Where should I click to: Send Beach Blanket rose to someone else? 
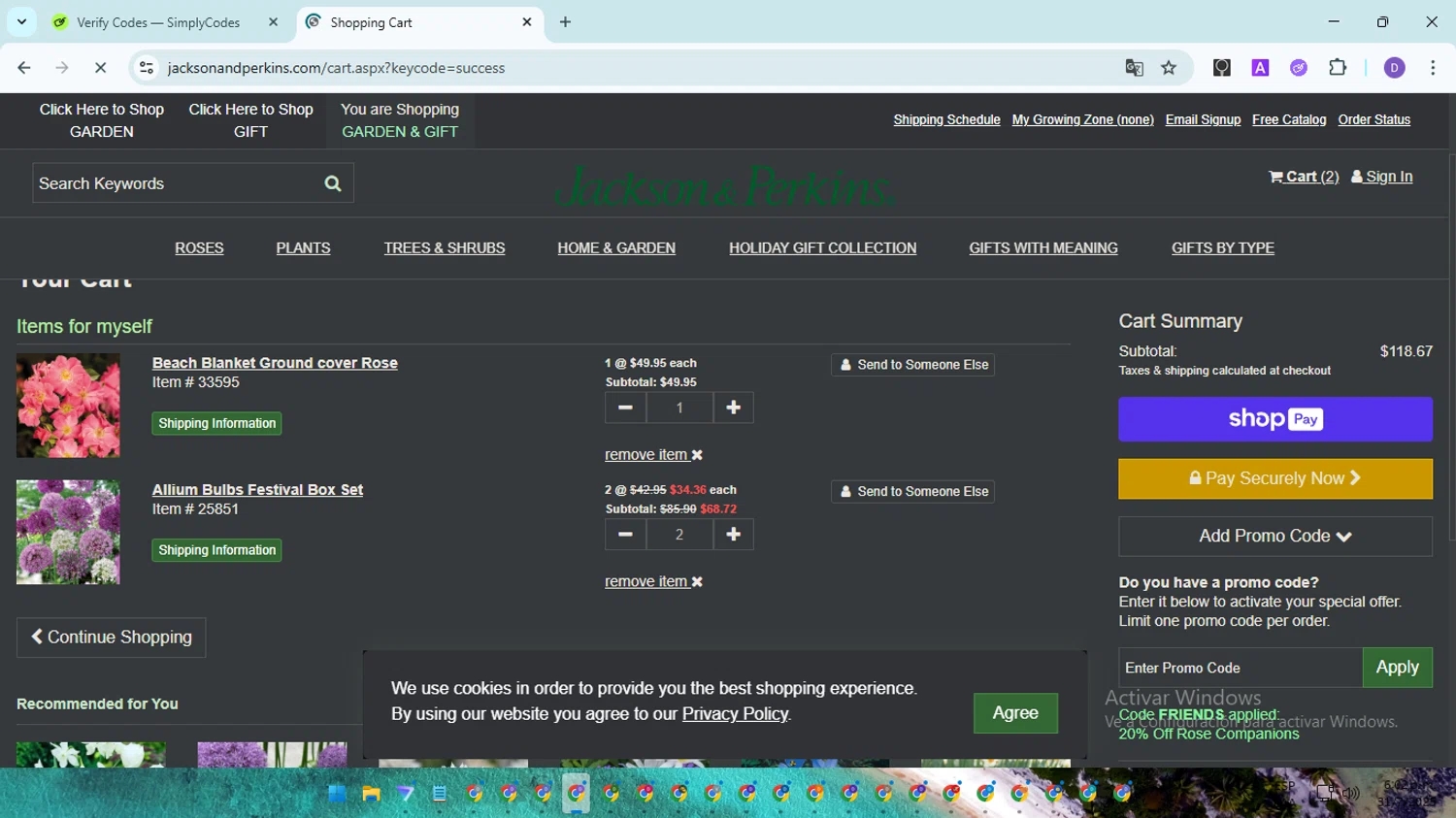[x=913, y=365]
